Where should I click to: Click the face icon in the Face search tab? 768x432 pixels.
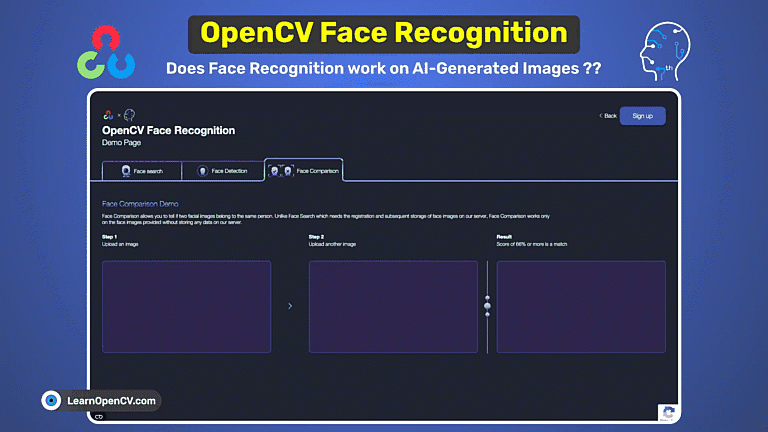(x=126, y=171)
